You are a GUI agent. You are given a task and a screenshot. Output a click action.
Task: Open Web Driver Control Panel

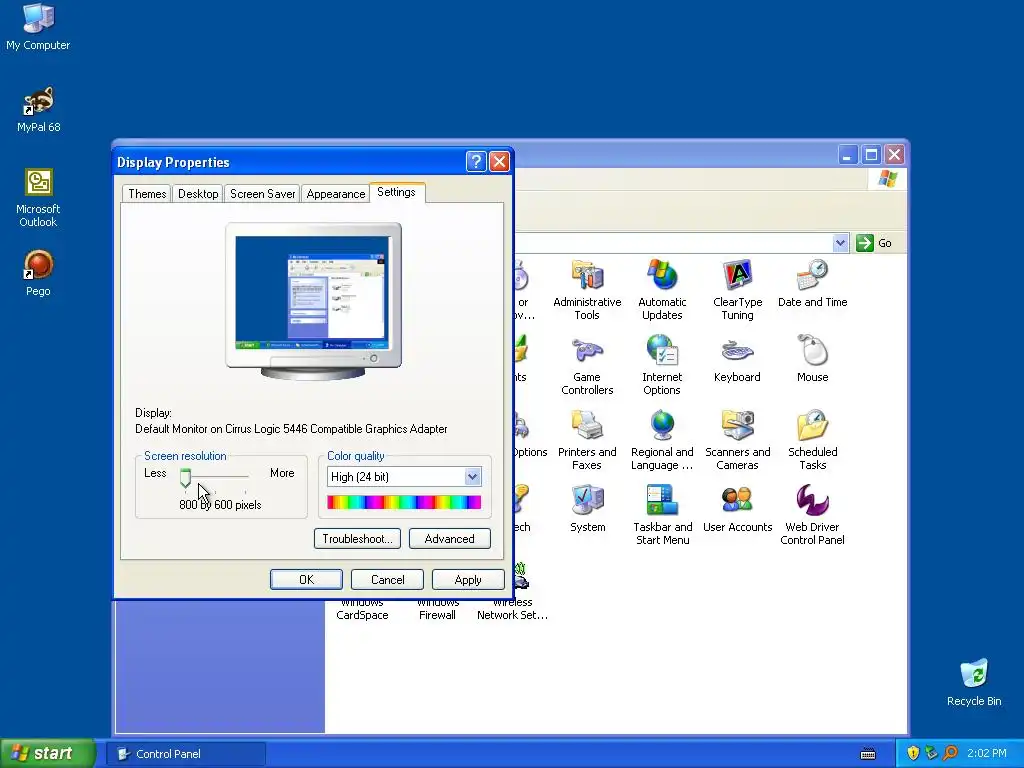click(x=812, y=515)
